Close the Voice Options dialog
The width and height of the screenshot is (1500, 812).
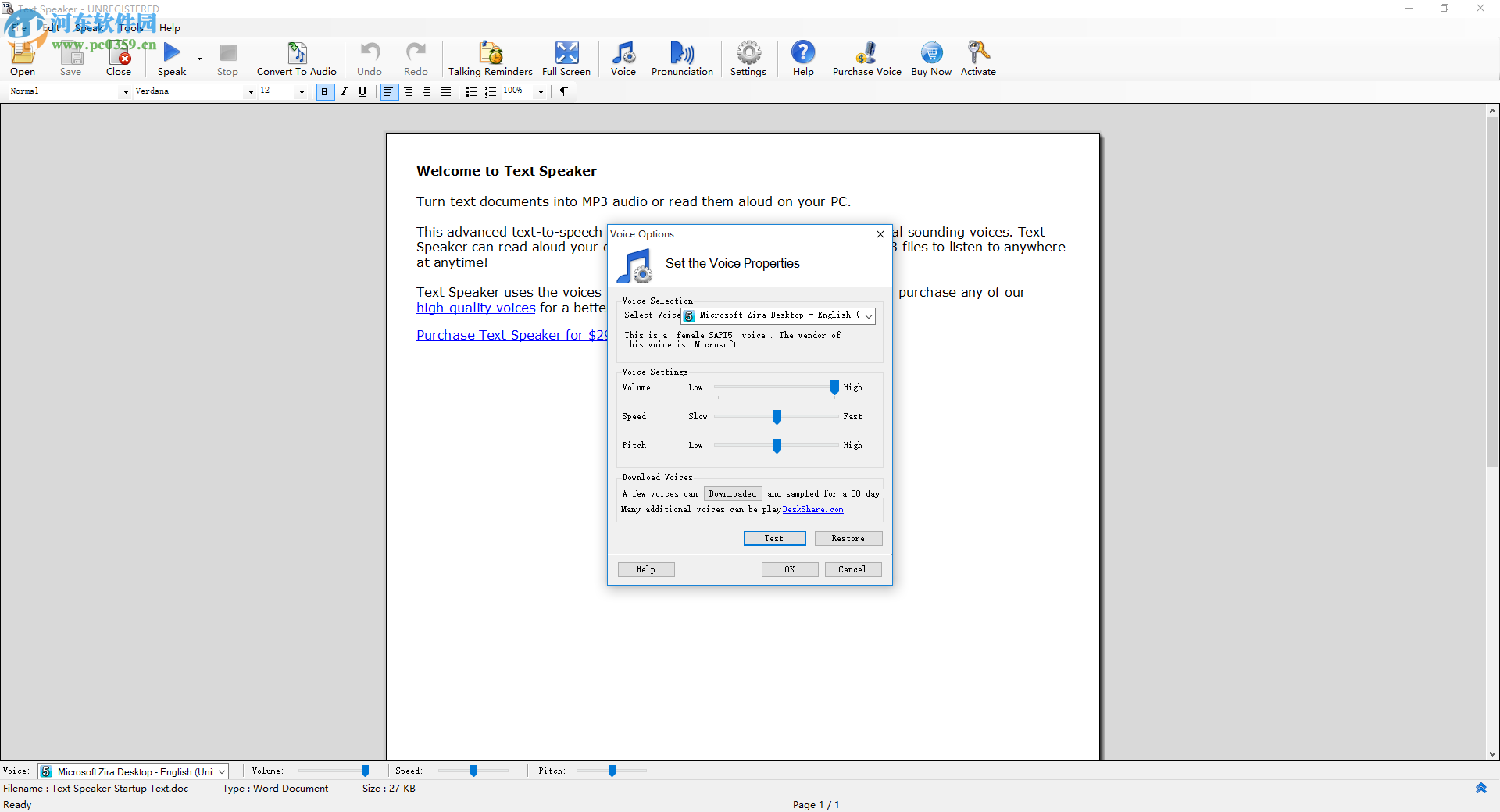click(880, 234)
